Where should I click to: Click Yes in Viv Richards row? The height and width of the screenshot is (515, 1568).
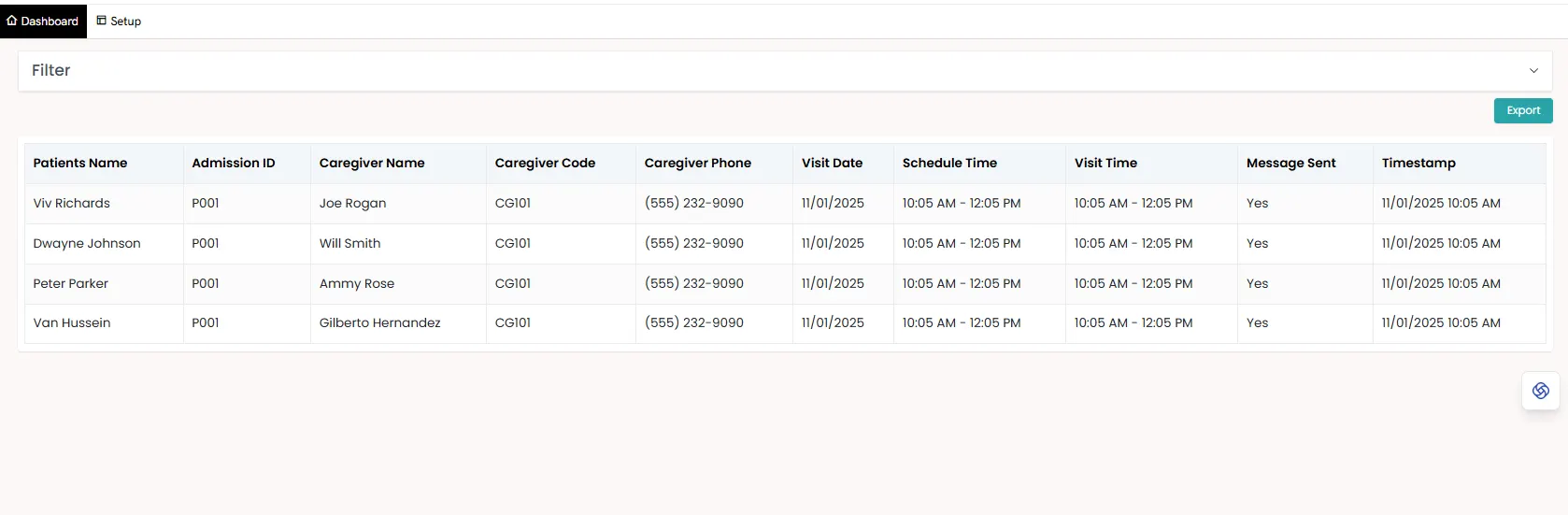click(x=1257, y=203)
